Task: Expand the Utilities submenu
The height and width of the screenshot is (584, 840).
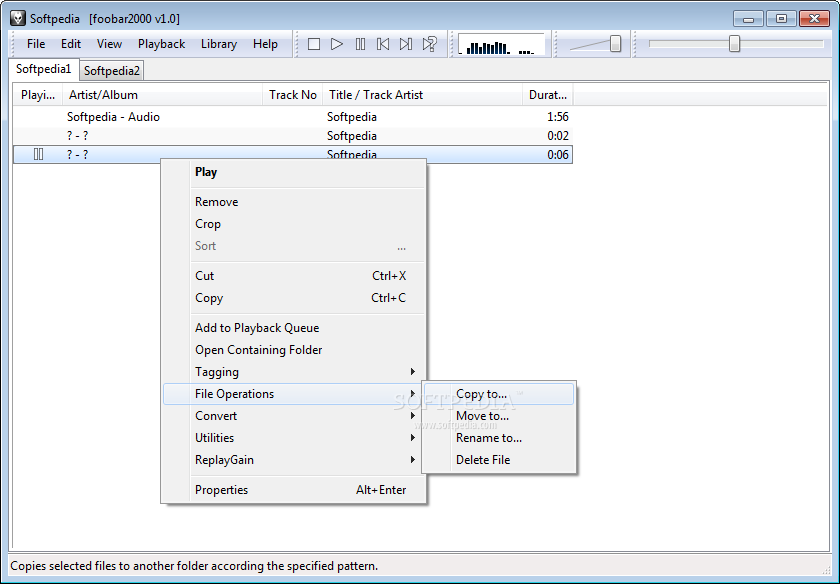Action: pyautogui.click(x=294, y=438)
